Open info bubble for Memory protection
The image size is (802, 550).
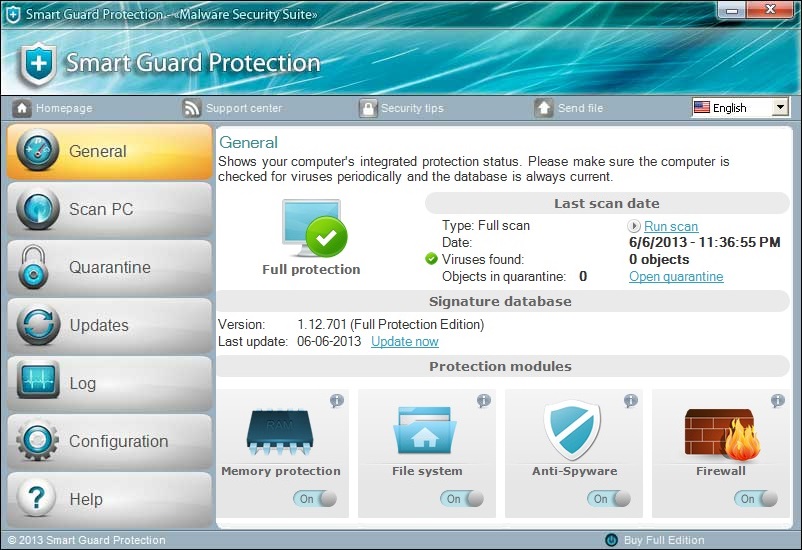coord(337,401)
